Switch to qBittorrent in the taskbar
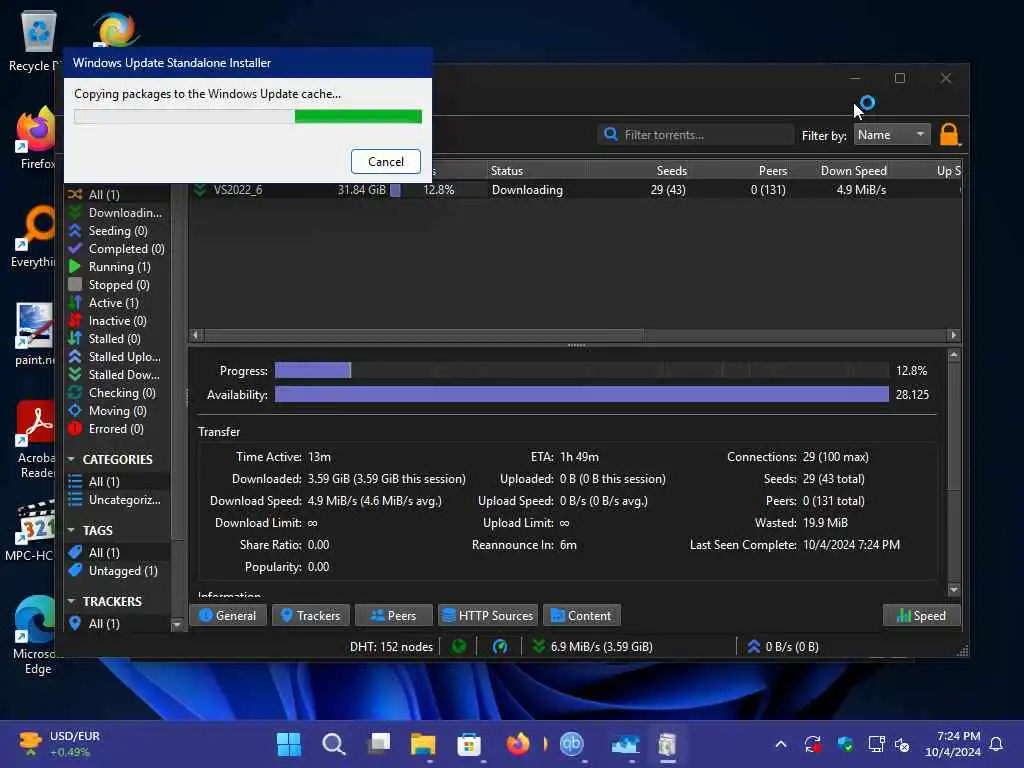 (x=571, y=744)
